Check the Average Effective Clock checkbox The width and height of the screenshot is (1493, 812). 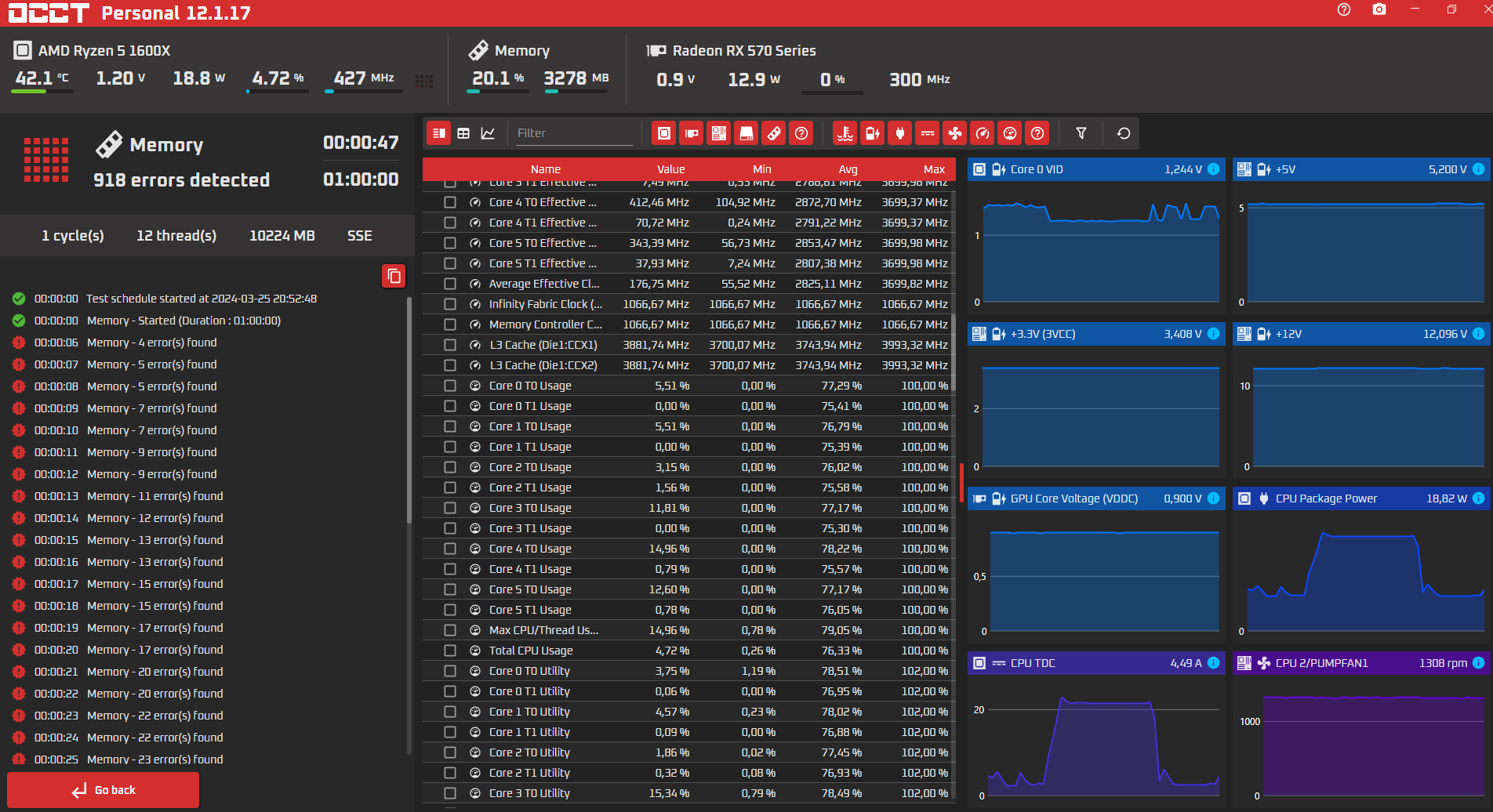[x=450, y=284]
